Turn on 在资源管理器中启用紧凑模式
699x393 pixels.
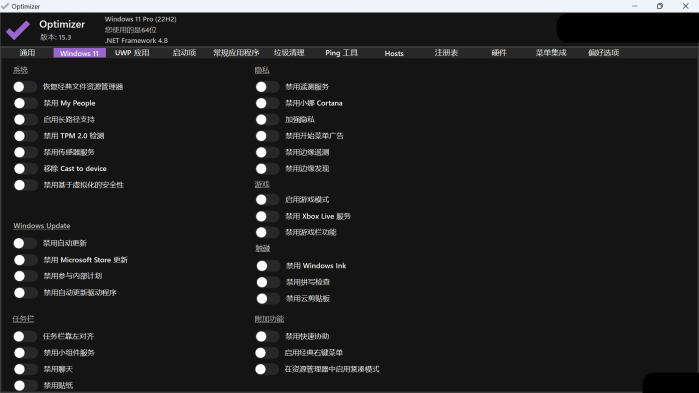coord(267,369)
